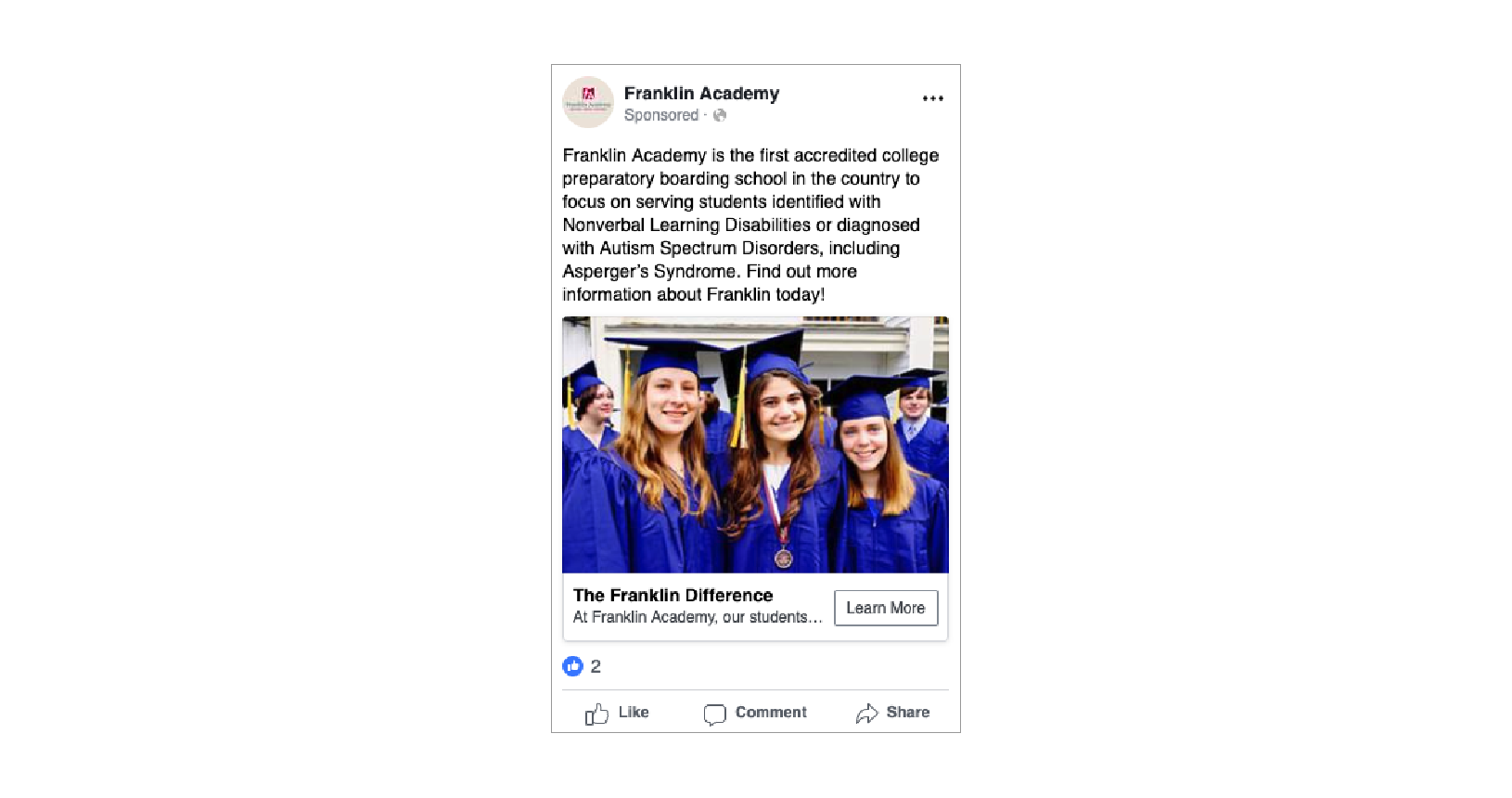Viewport: 1512px width, 798px height.
Task: Click the Learn More button
Action: point(886,608)
